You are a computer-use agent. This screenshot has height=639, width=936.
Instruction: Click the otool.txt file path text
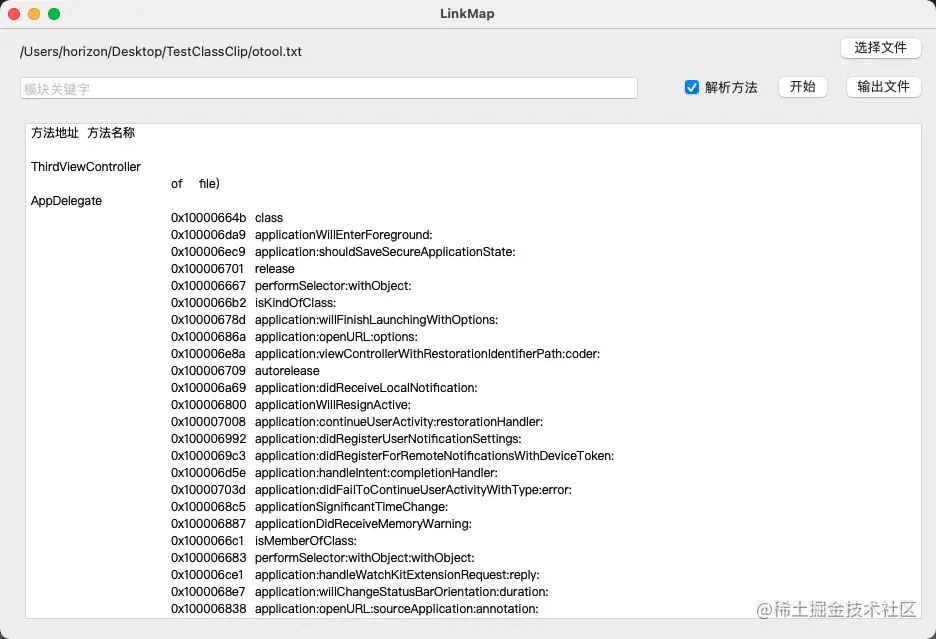pos(161,51)
